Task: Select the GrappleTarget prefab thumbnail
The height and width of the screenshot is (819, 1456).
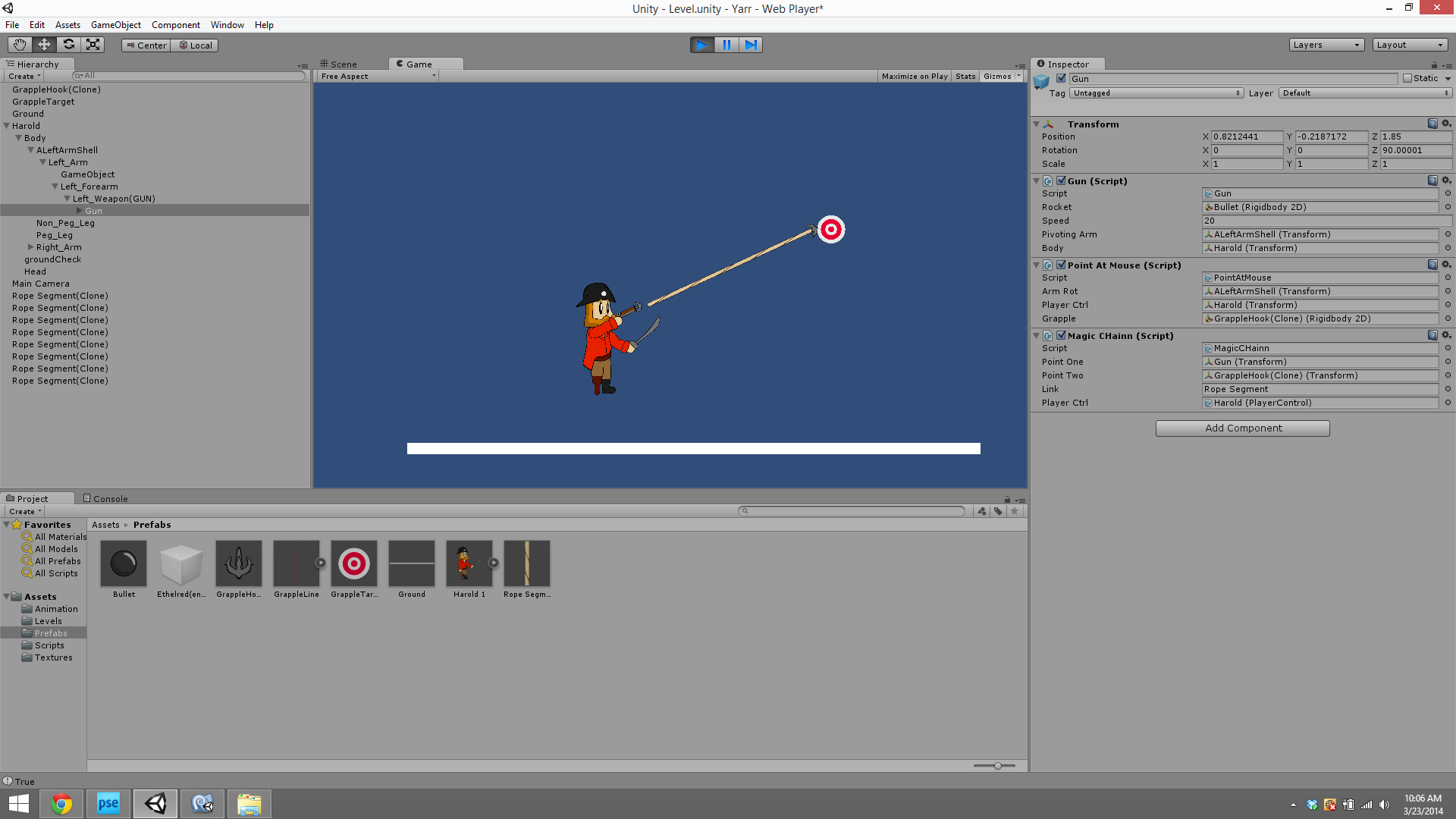Action: 353,563
